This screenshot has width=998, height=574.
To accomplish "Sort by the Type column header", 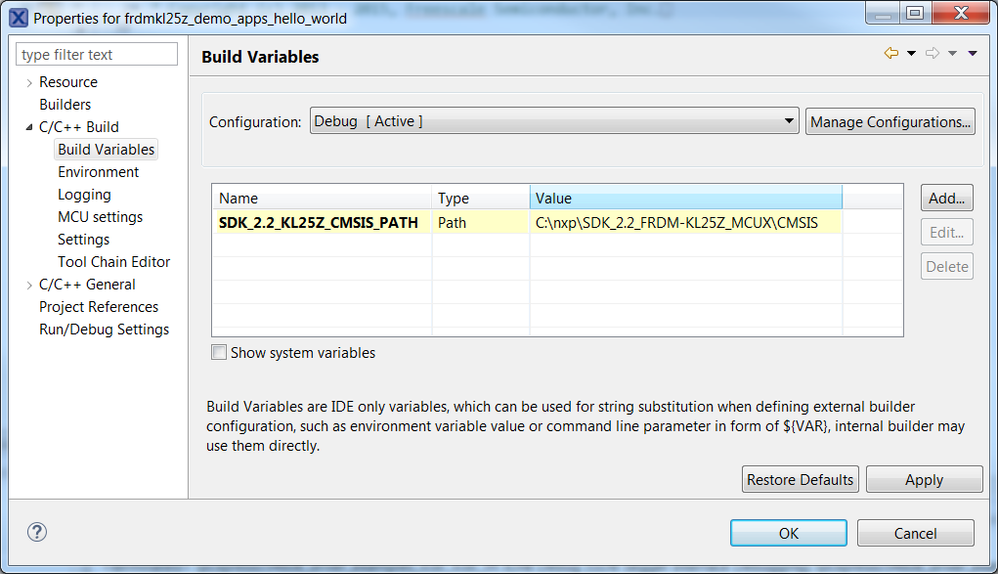I will click(481, 198).
